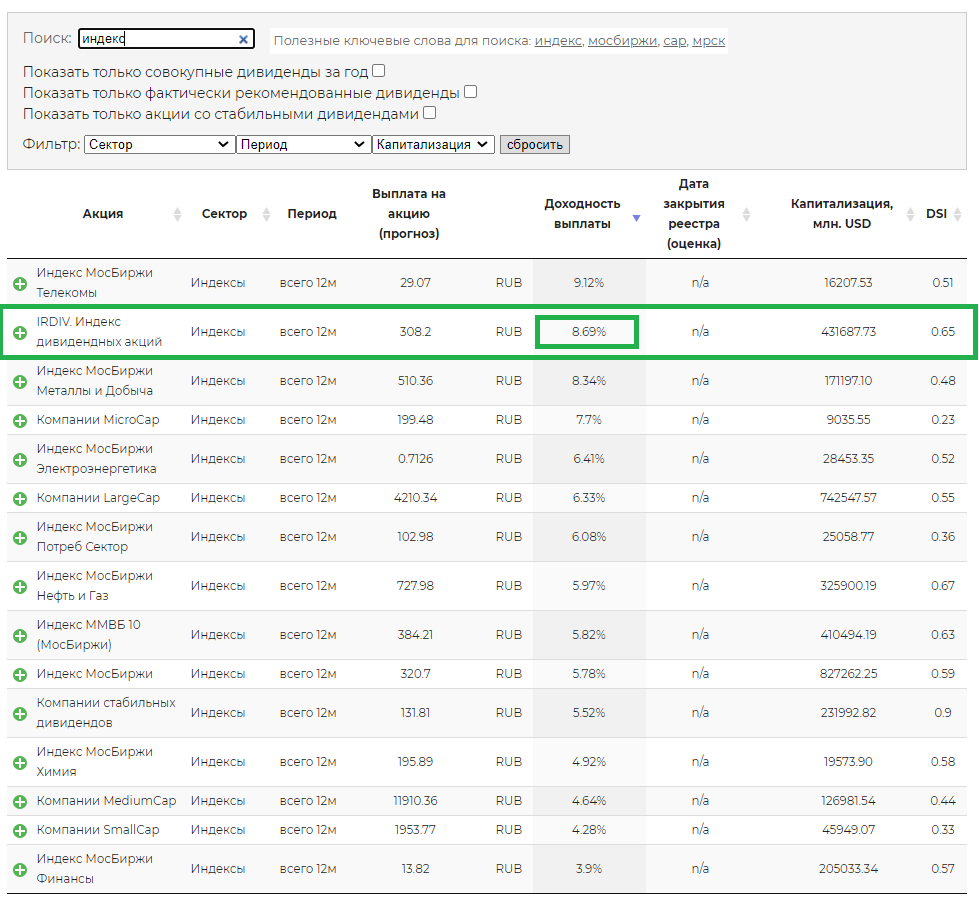Tick the actually recommended dividends checkbox
This screenshot has width=979, height=899.
(470, 92)
